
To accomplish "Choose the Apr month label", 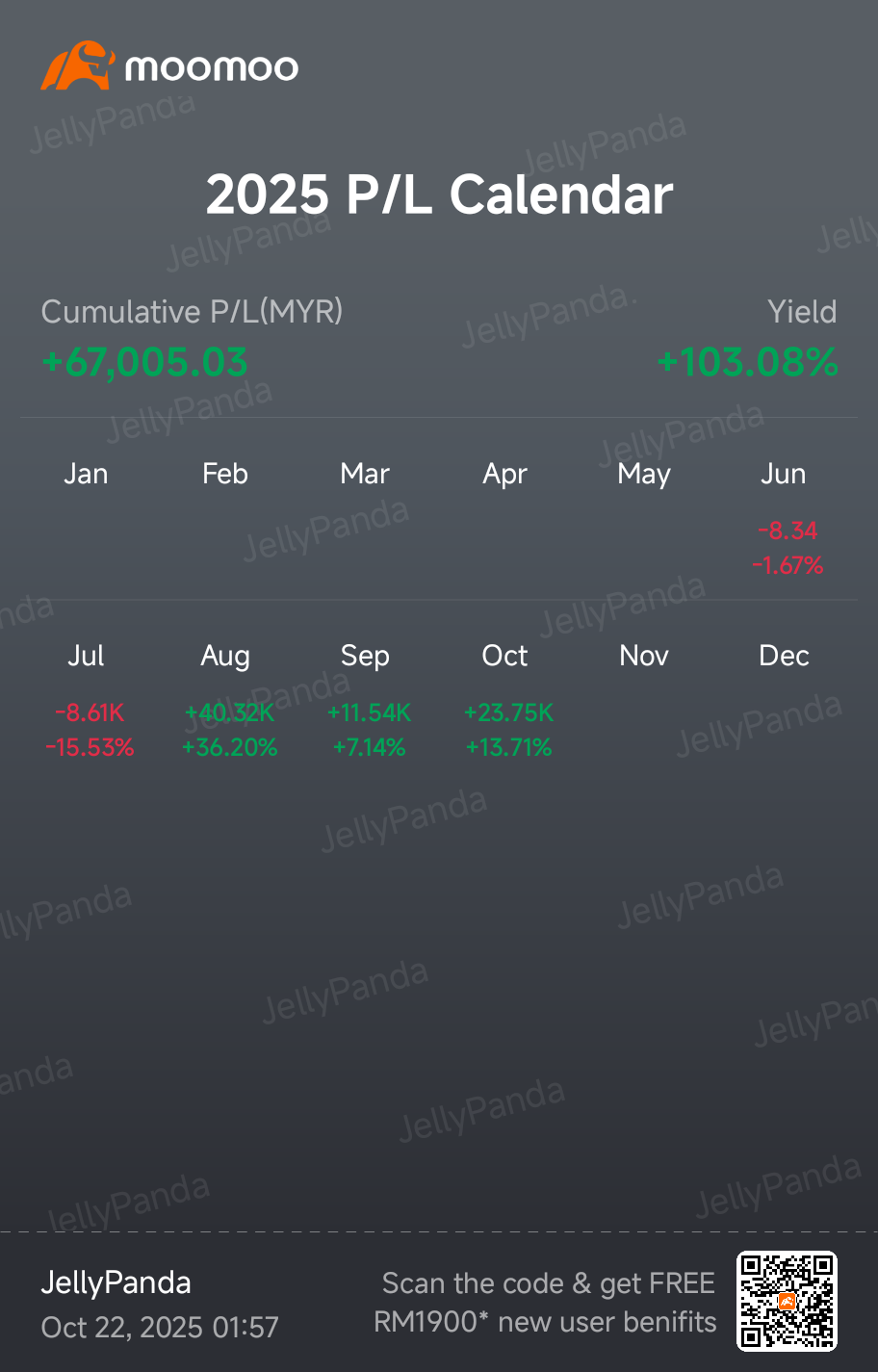I will pos(504,475).
